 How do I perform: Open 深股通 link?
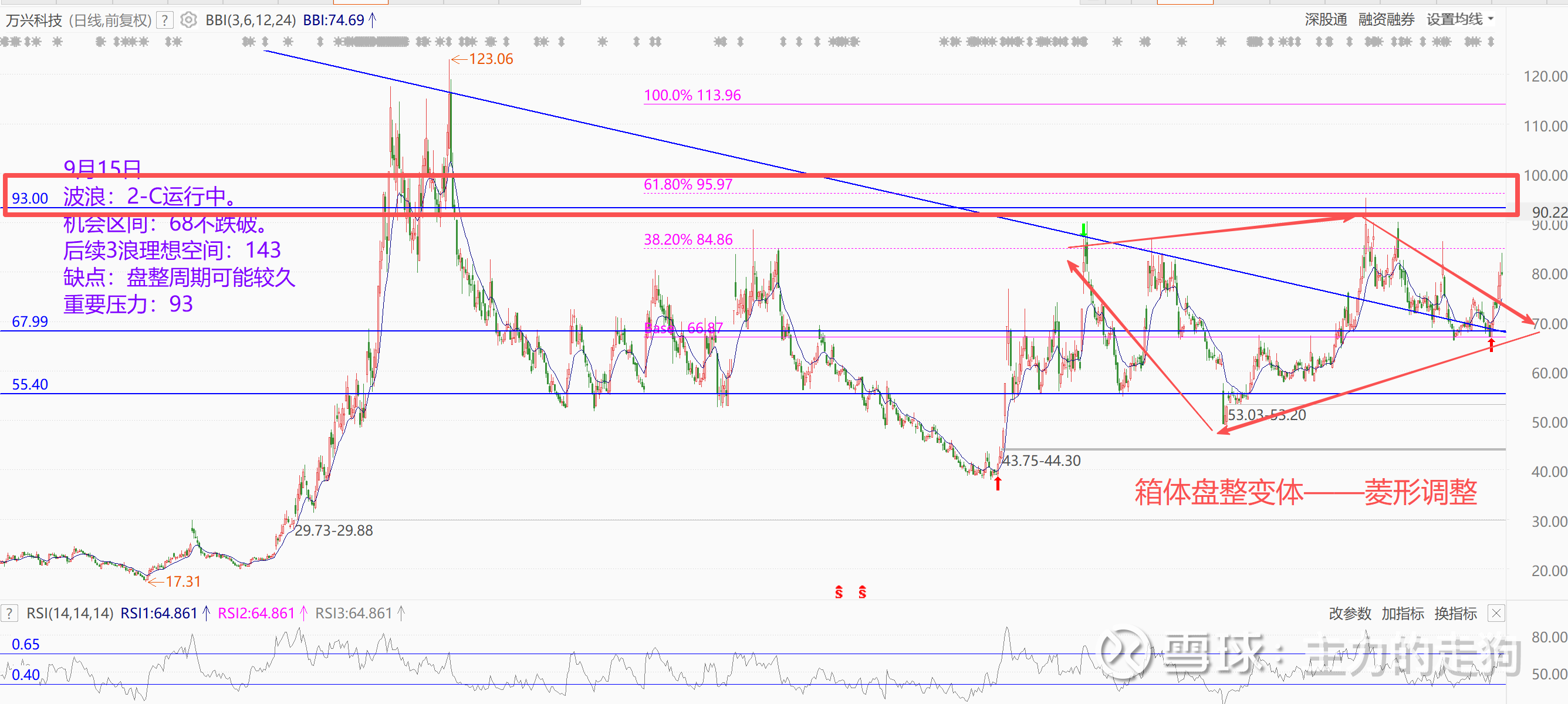(1326, 19)
